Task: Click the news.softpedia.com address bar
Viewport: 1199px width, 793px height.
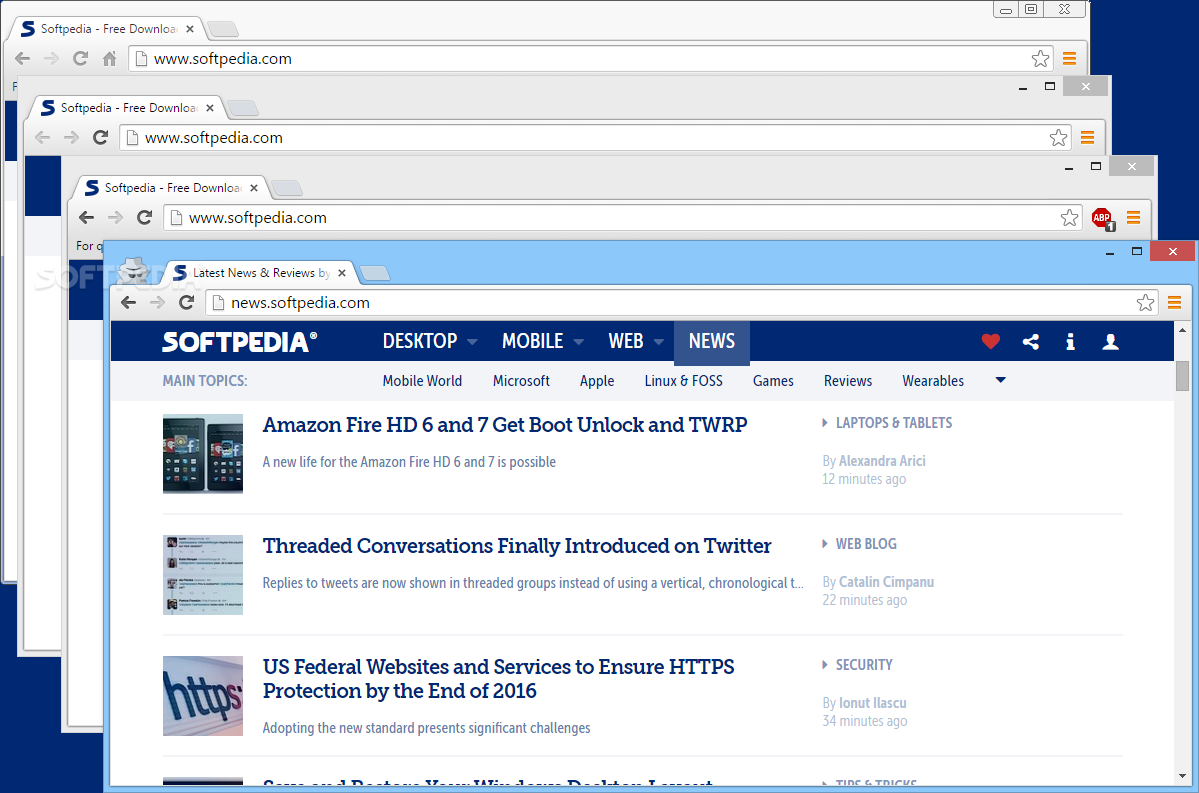Action: 681,303
